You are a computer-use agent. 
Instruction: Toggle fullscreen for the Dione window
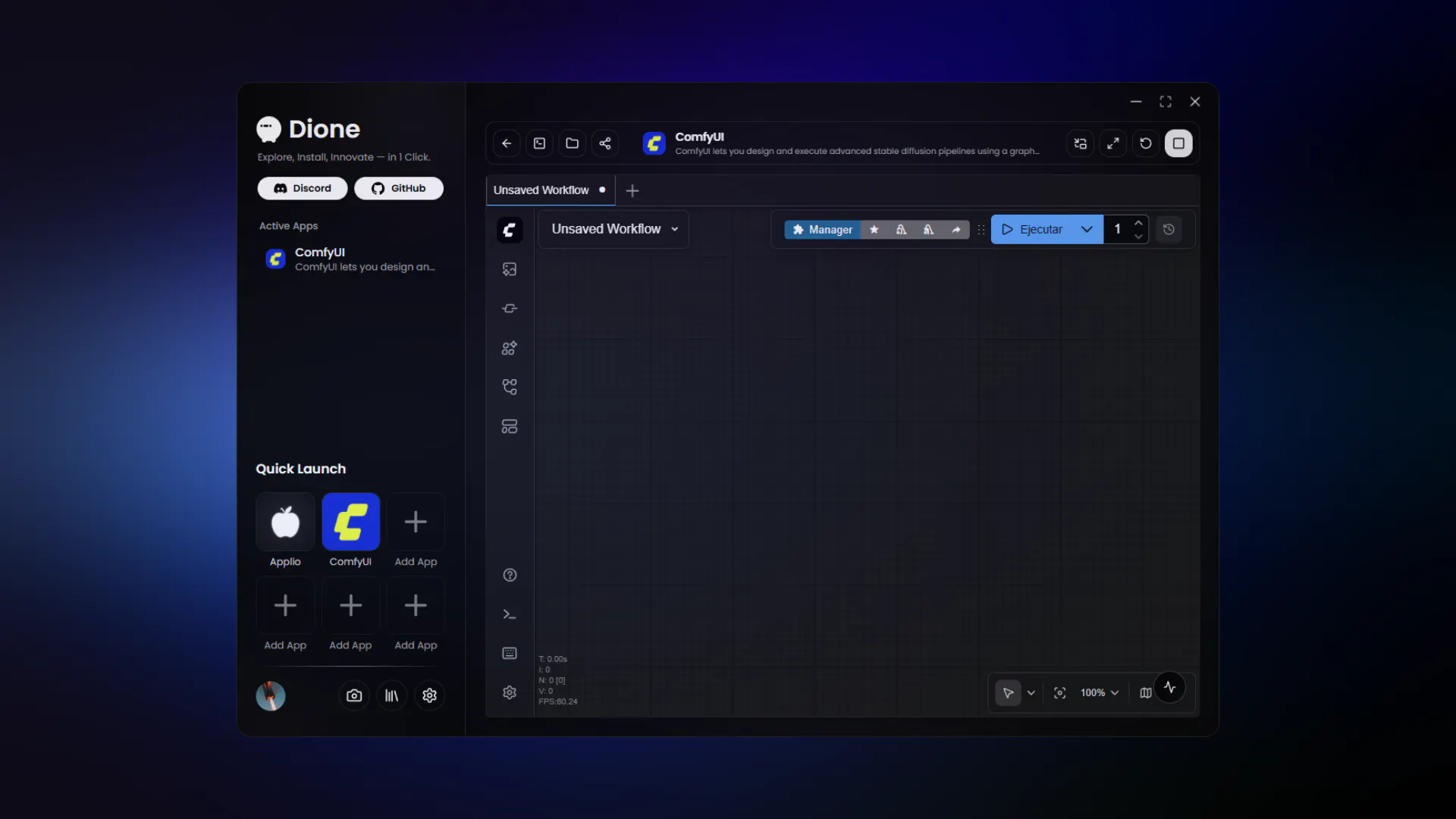(x=1166, y=102)
